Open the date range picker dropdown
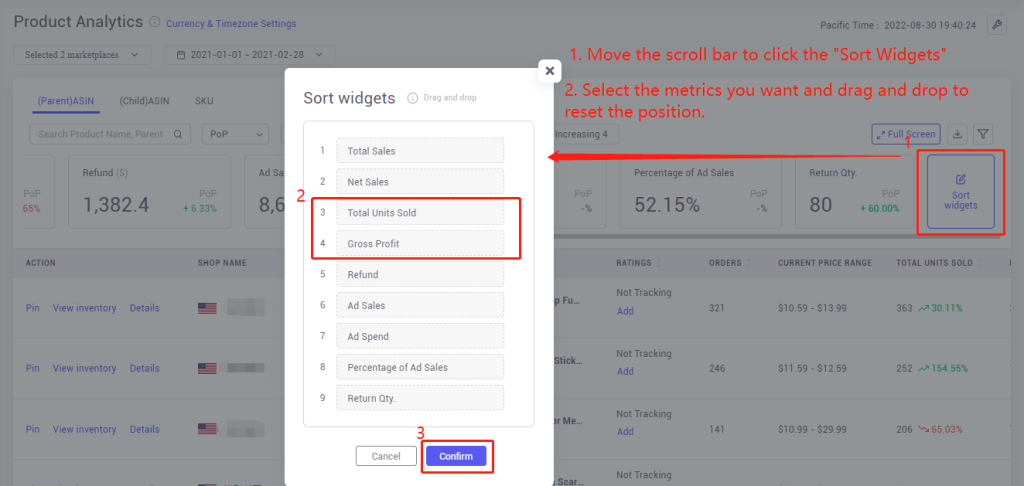The image size is (1024, 486). point(250,55)
